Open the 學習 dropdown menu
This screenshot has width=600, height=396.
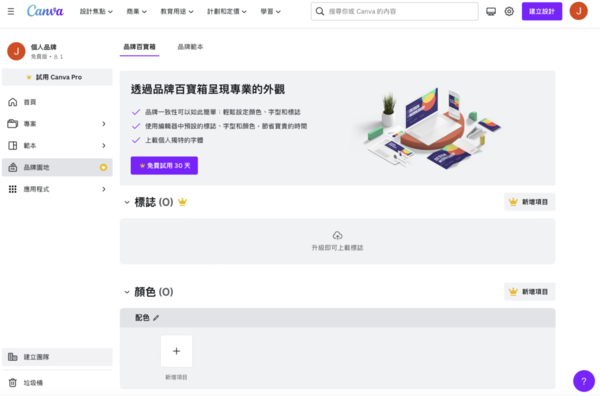point(271,11)
